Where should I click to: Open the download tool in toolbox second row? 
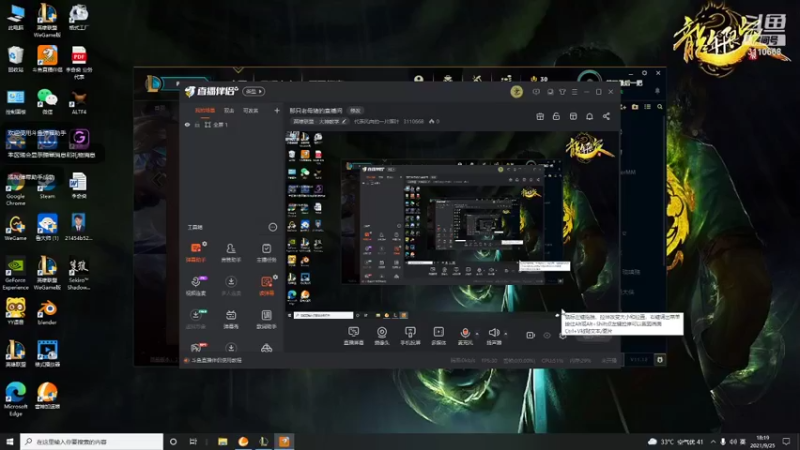(x=231, y=286)
